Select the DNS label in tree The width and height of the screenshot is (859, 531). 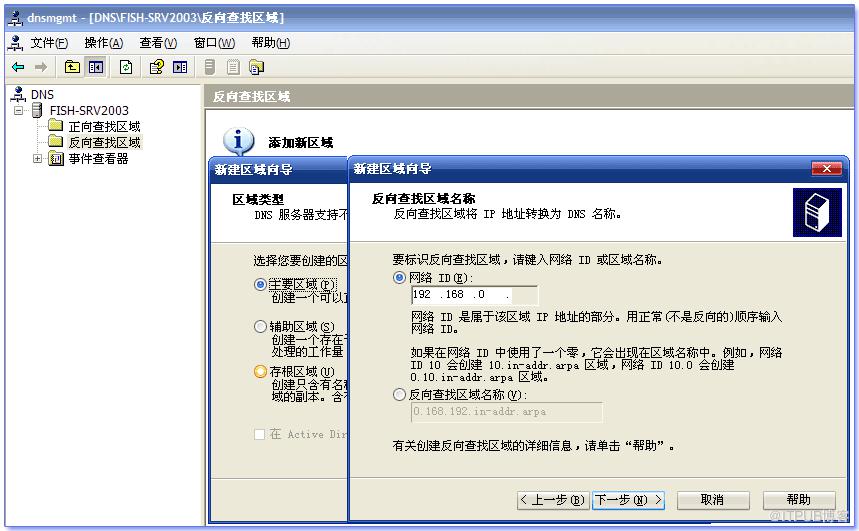[x=42, y=95]
